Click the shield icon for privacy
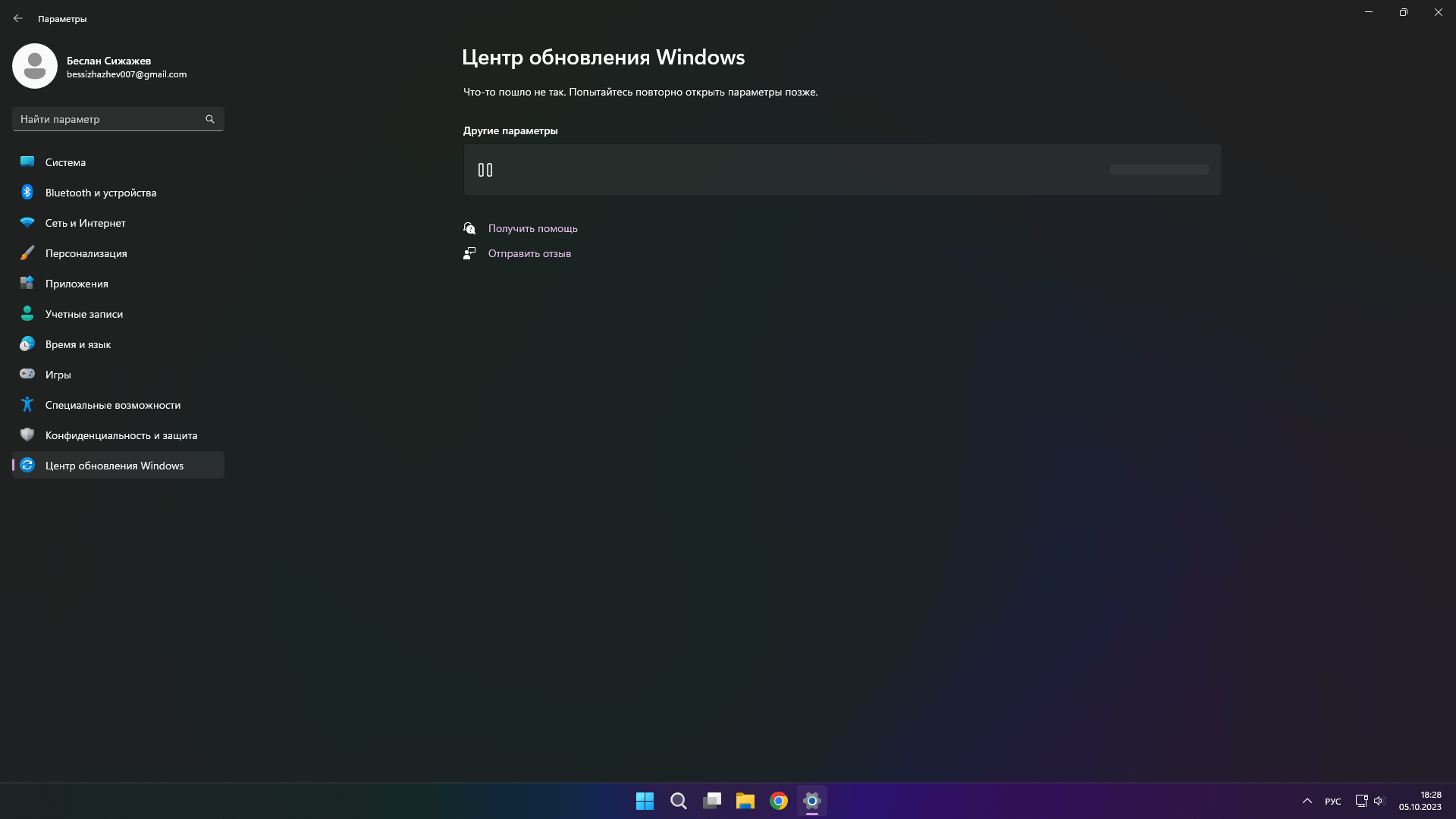Image resolution: width=1456 pixels, height=819 pixels. coord(27,435)
